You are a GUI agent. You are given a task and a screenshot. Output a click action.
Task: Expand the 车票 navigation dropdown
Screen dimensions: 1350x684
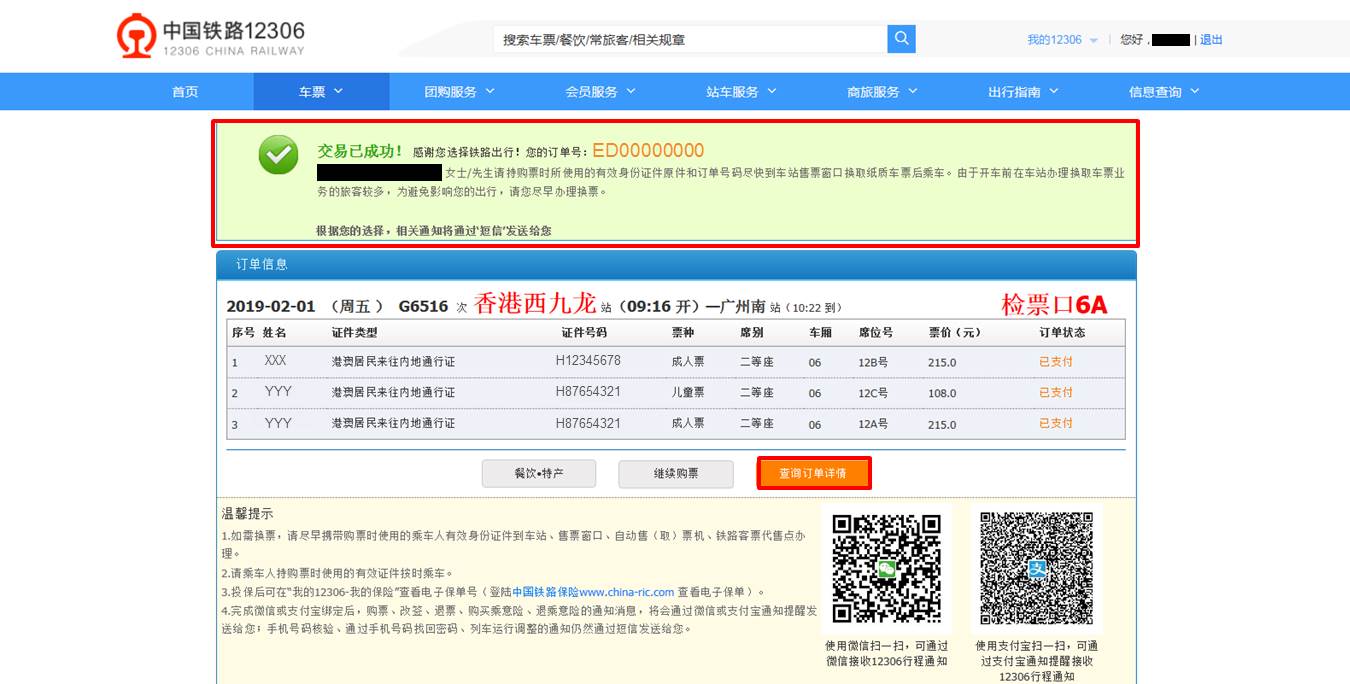point(318,90)
